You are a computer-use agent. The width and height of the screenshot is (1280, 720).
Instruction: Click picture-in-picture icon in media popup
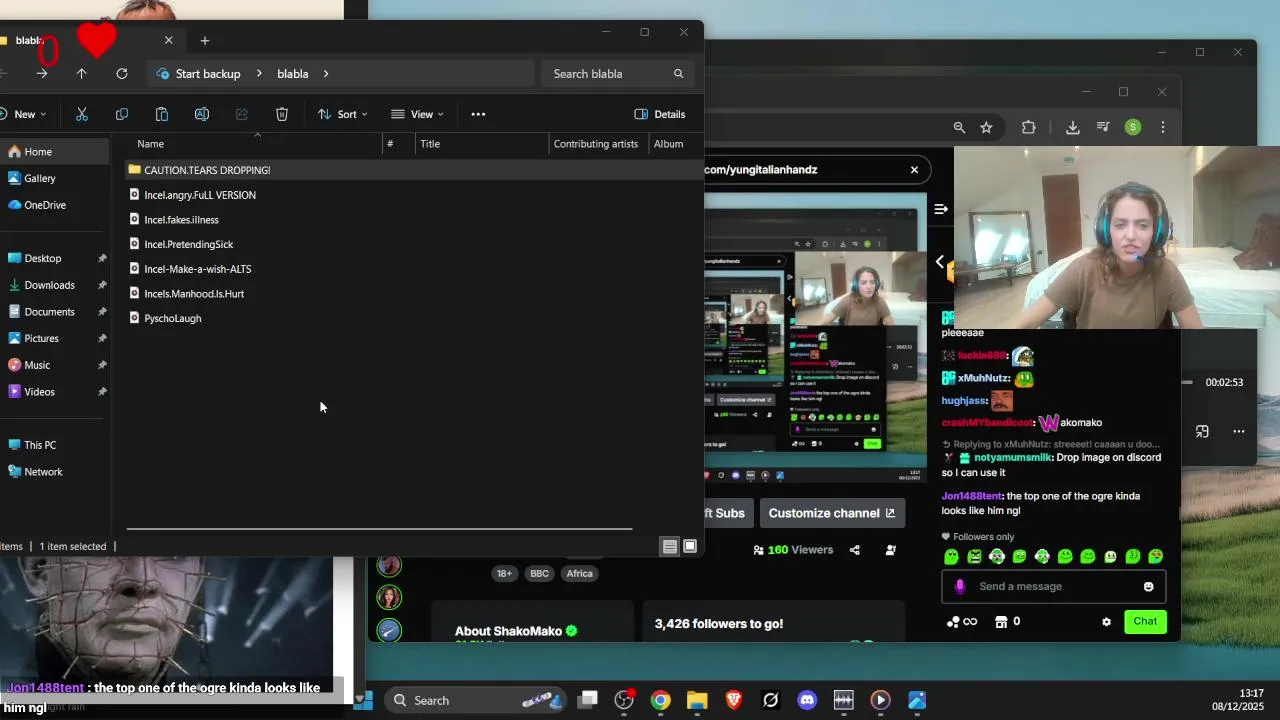(1202, 431)
